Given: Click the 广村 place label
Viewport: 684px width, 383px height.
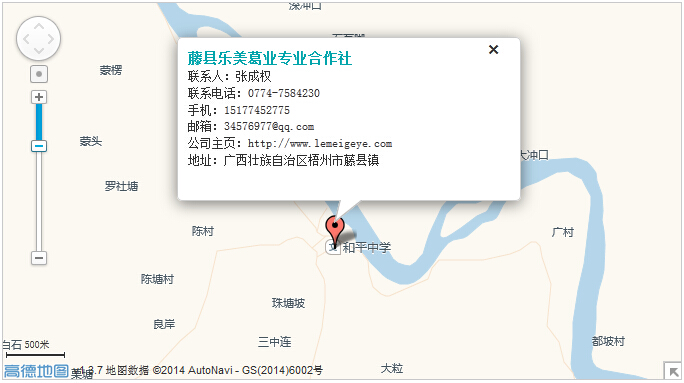Looking at the screenshot, I should coord(563,232).
